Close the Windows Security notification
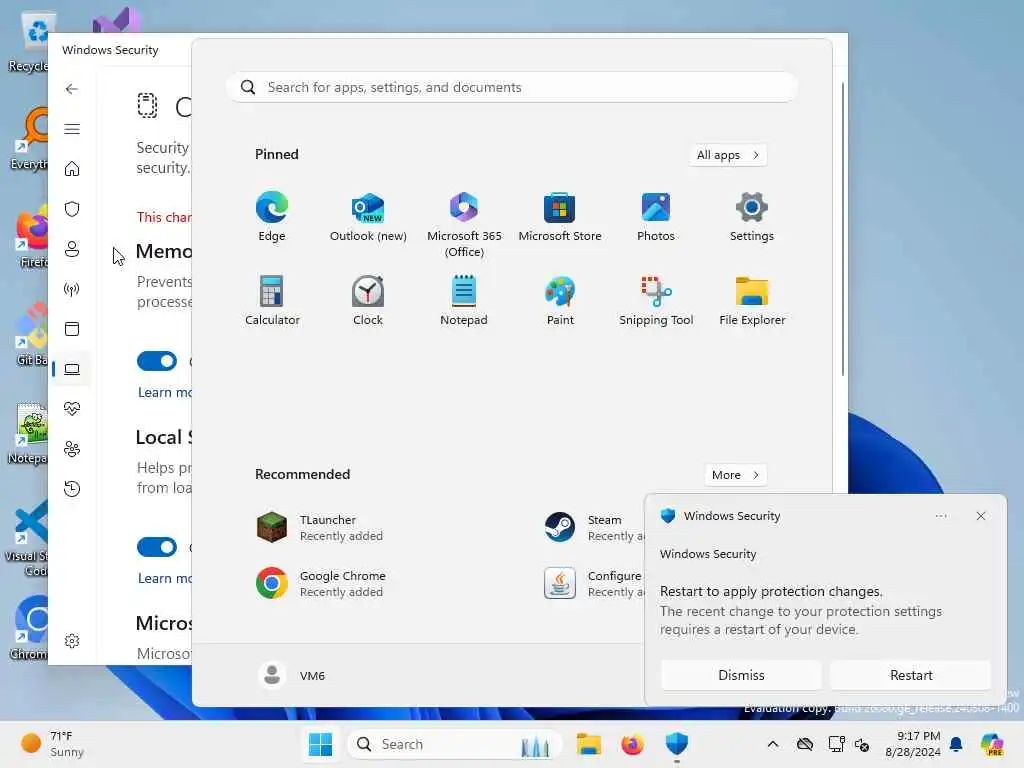The width and height of the screenshot is (1024, 768). pos(980,516)
